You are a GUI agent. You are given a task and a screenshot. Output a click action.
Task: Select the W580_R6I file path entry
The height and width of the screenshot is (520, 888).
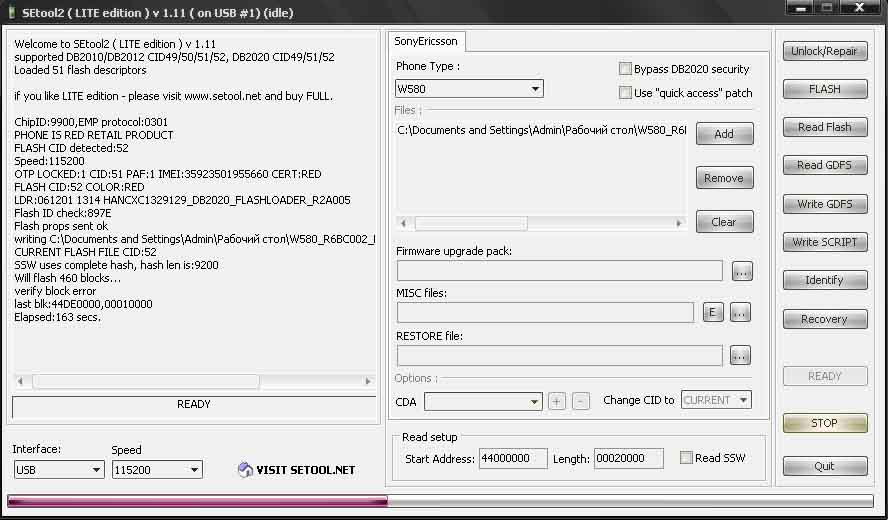pos(541,130)
